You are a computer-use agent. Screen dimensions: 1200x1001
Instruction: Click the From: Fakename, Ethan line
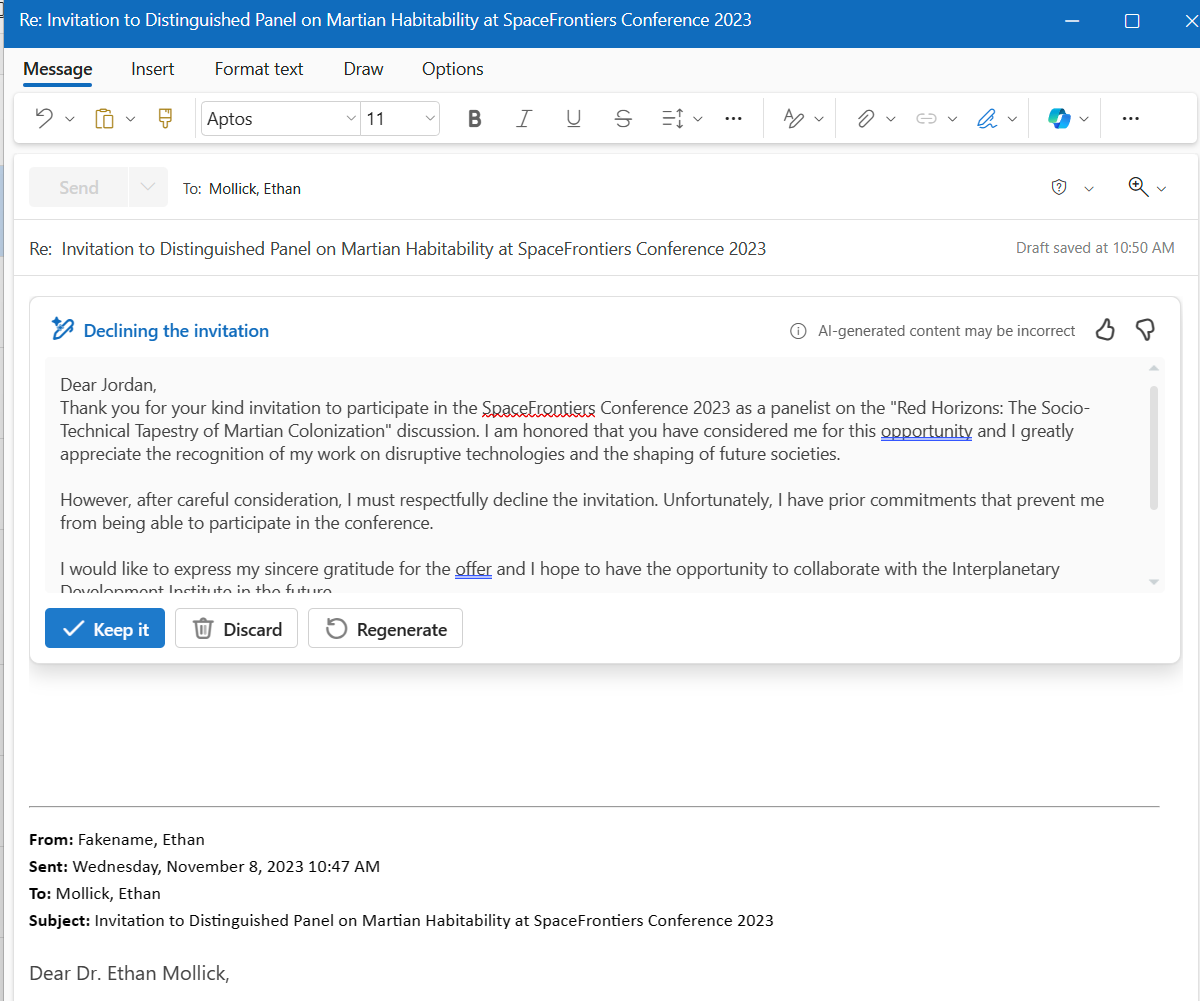click(117, 839)
